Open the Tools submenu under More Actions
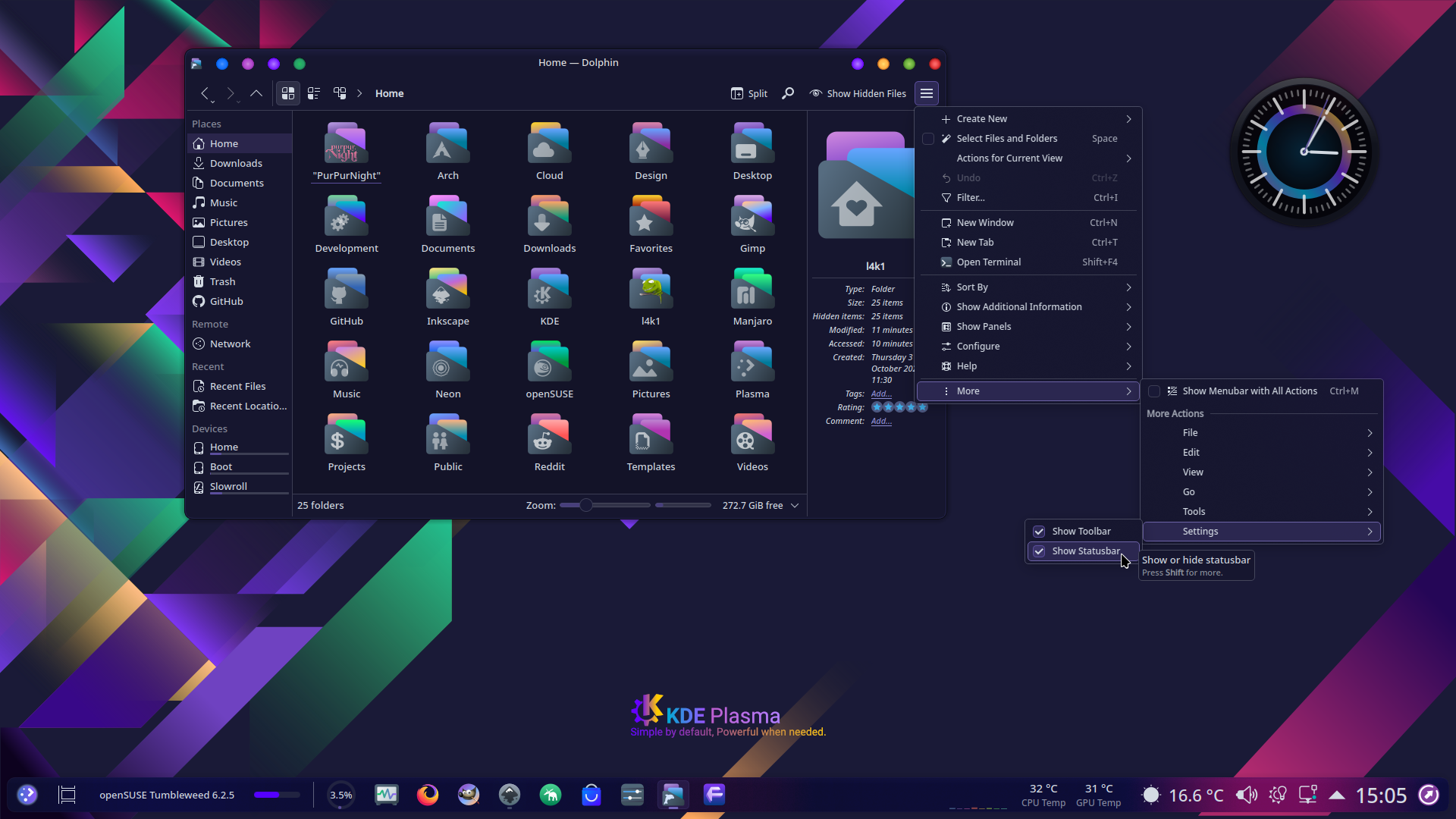 pyautogui.click(x=1261, y=512)
